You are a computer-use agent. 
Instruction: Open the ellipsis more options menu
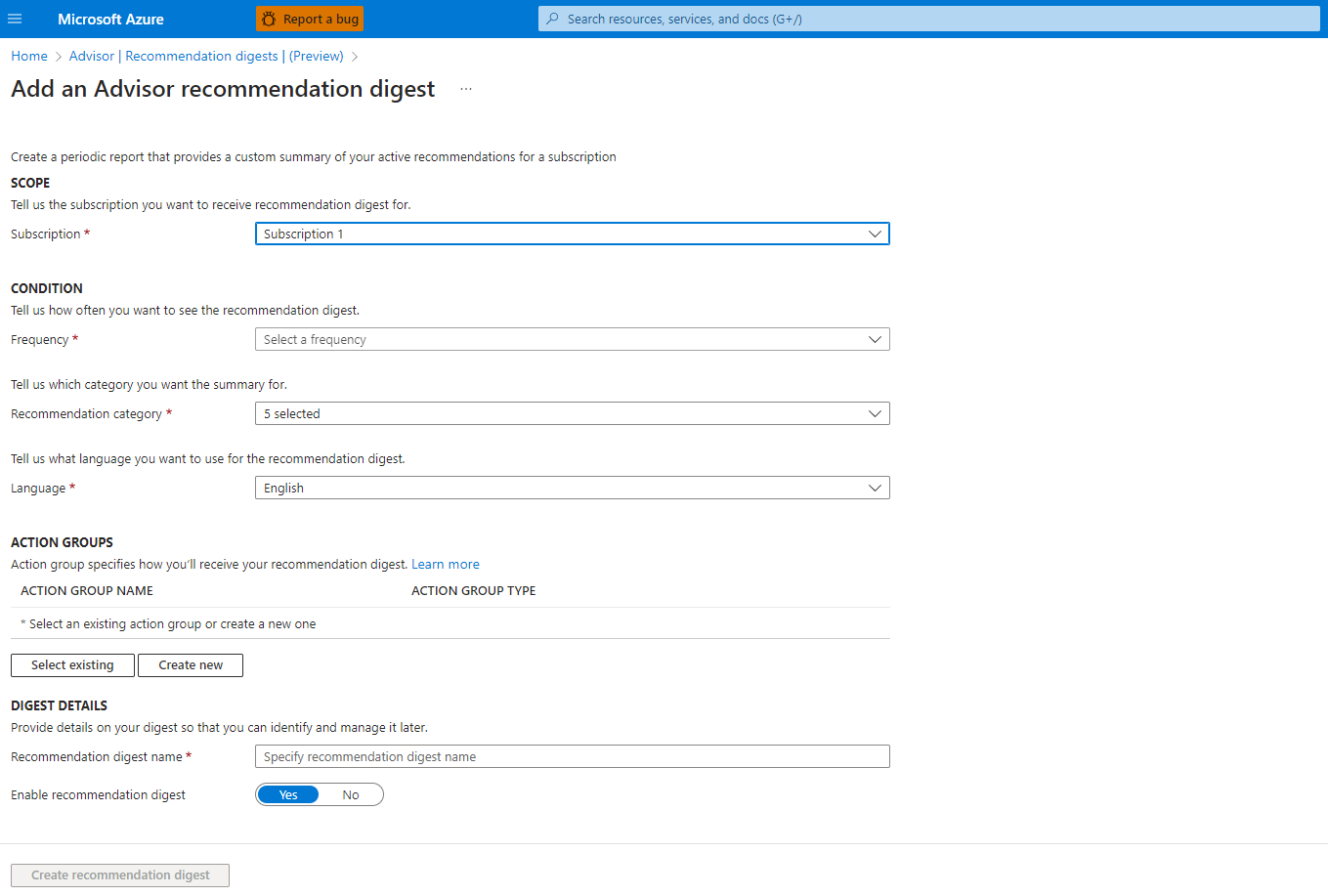pos(466,89)
